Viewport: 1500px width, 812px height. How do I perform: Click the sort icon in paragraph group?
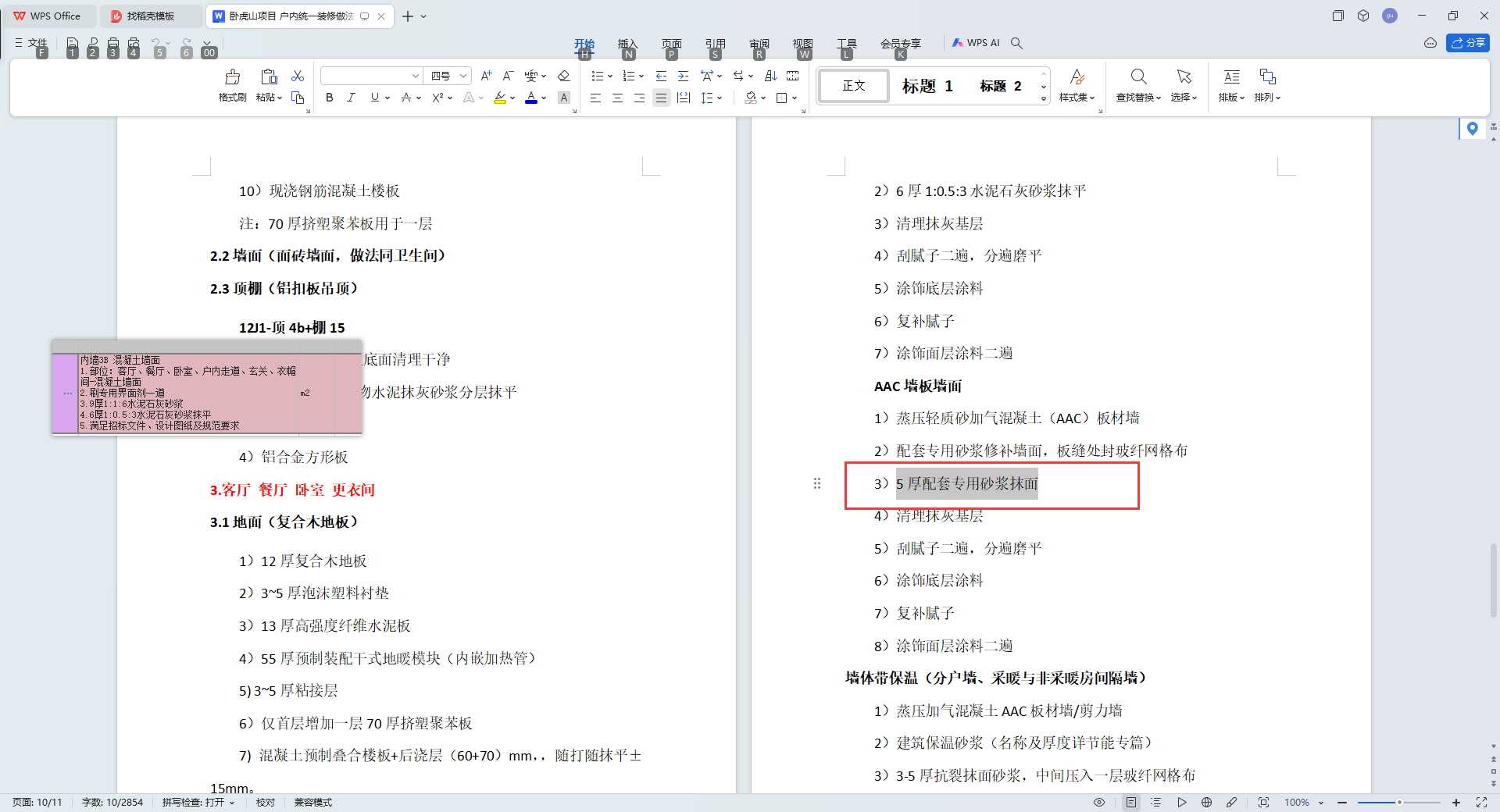coord(770,76)
